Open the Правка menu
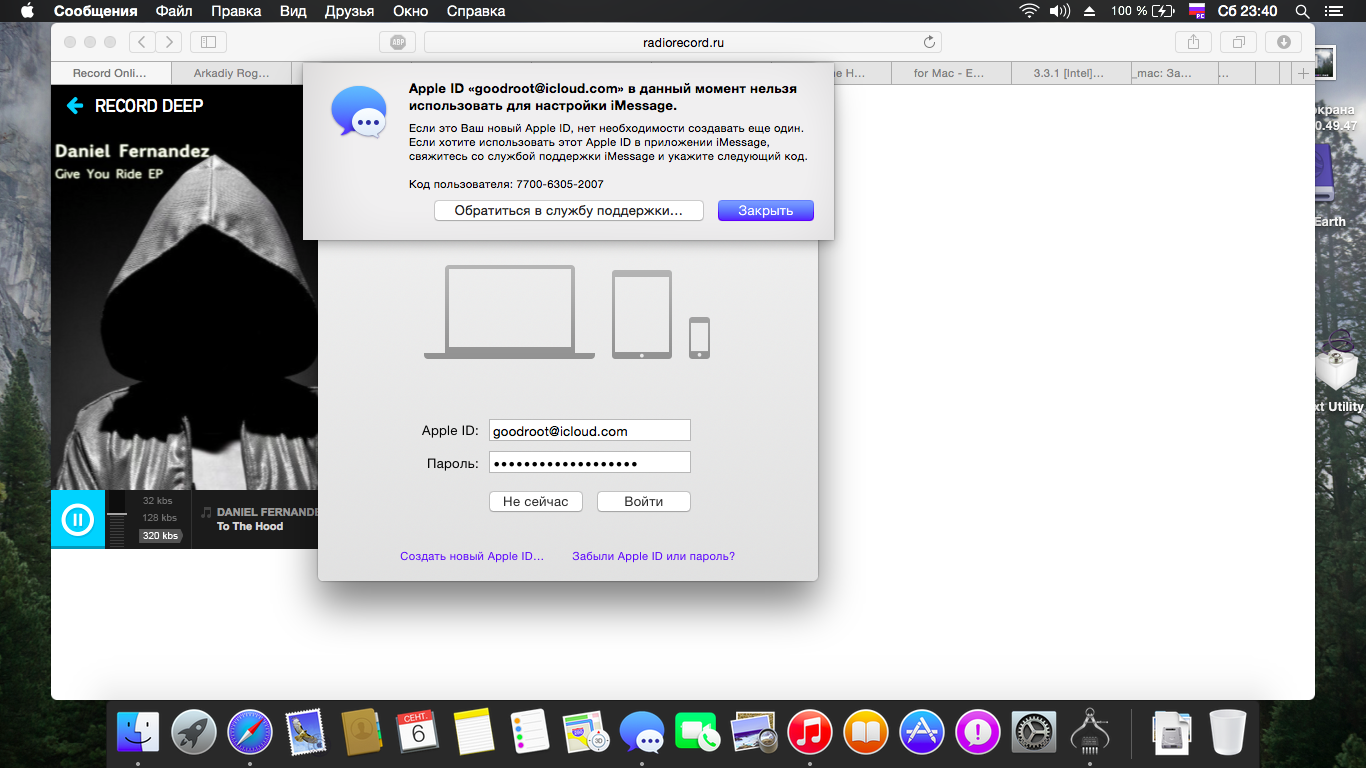 click(236, 11)
